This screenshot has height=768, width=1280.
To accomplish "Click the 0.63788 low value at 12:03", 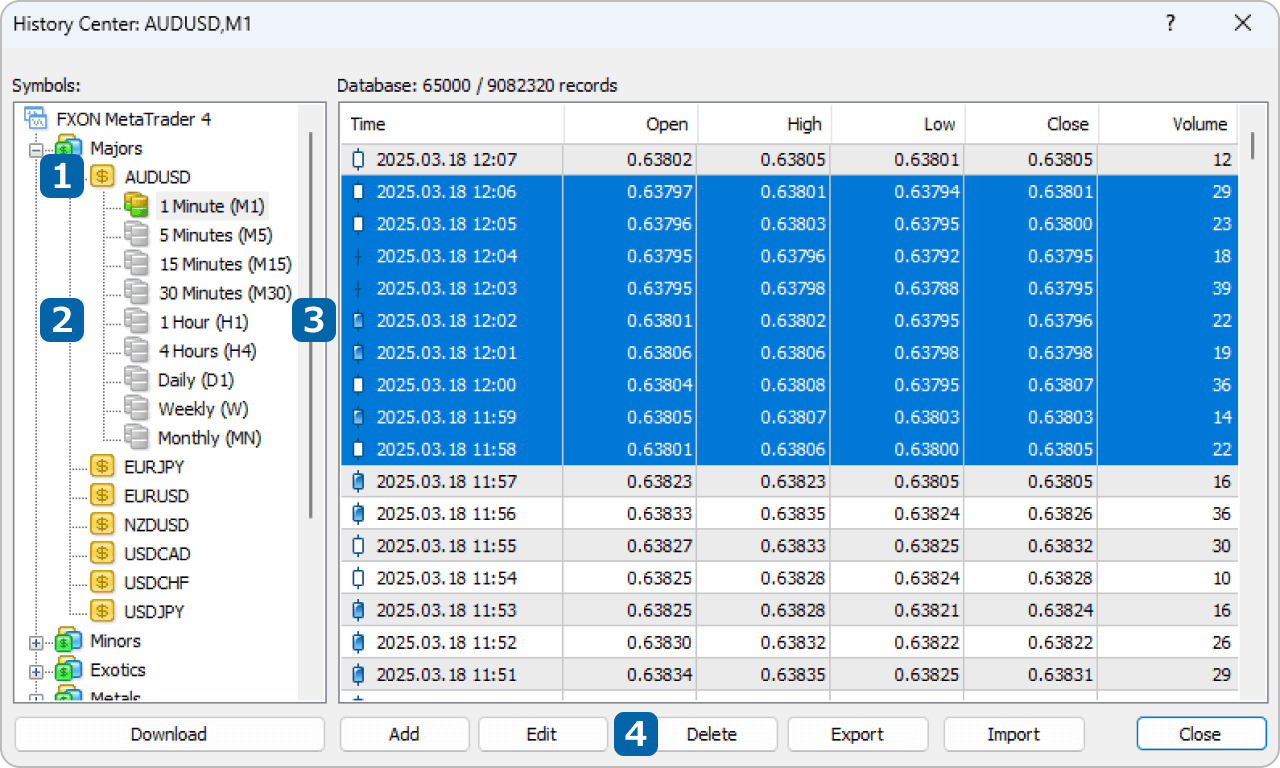I will (x=927, y=289).
